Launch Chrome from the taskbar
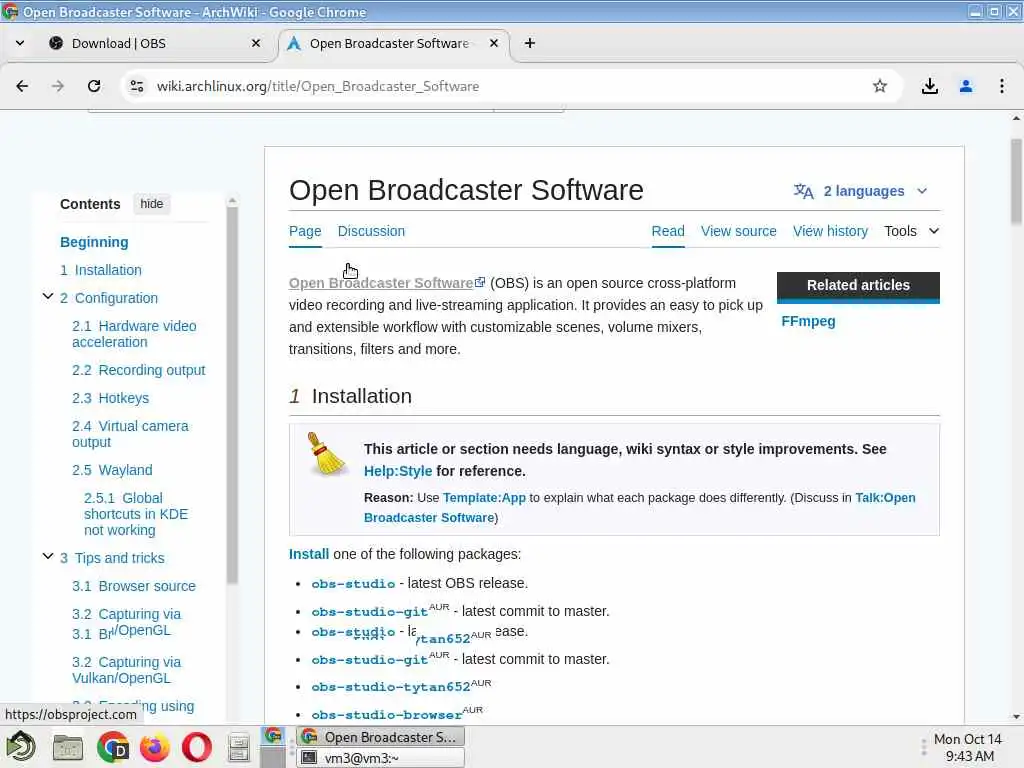The image size is (1024, 768). (112, 747)
